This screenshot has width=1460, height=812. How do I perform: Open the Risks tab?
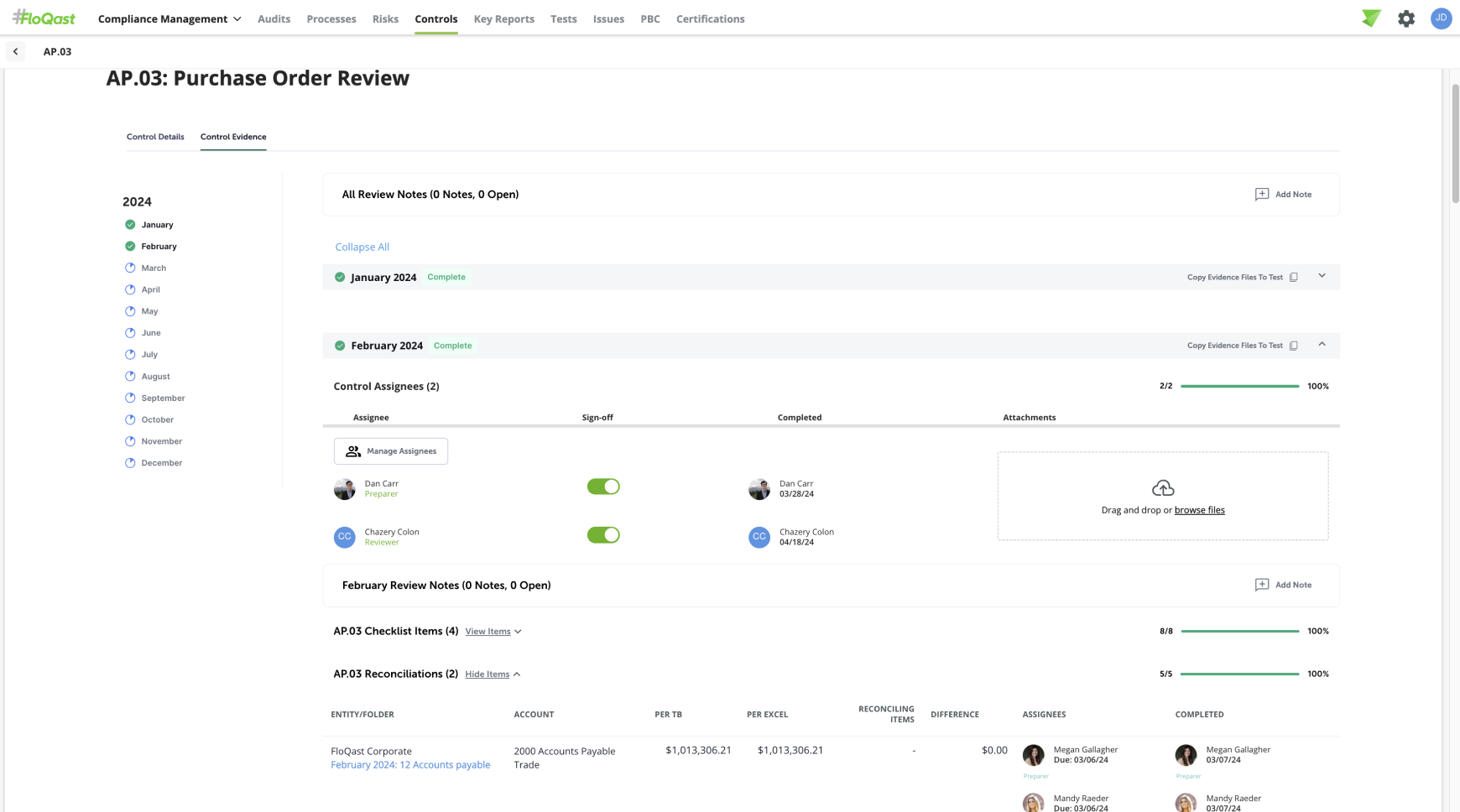click(x=385, y=18)
